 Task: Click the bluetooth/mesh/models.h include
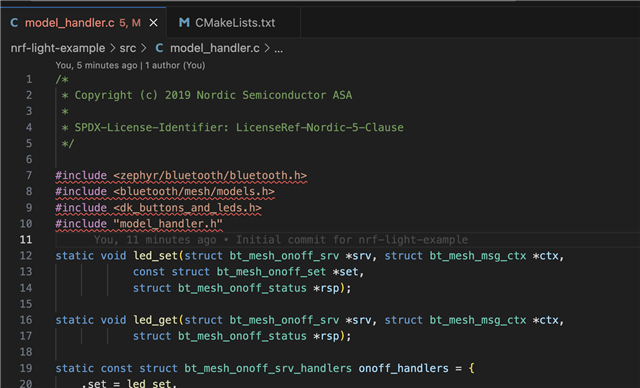194,192
